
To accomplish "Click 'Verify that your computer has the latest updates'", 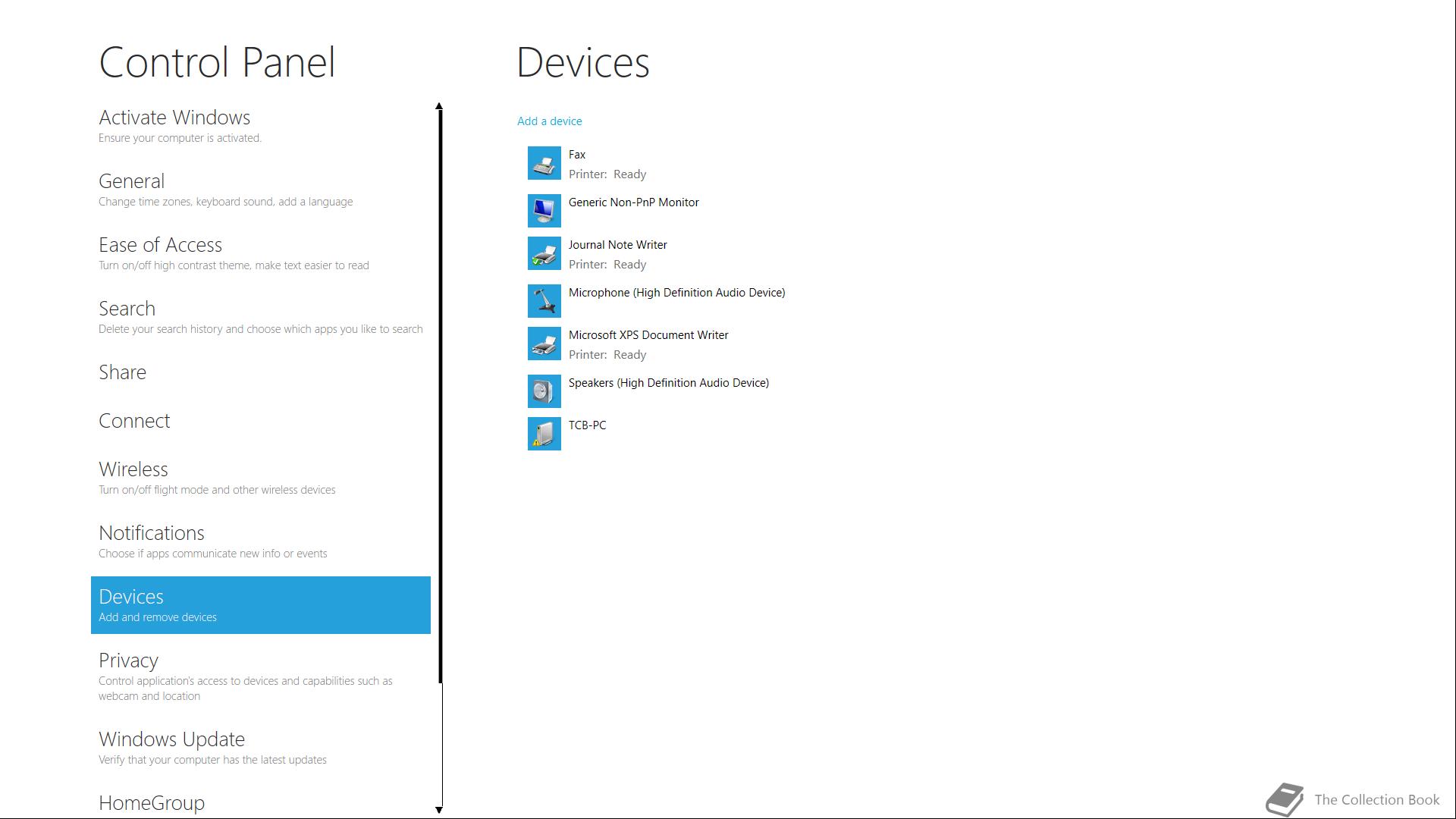I will pos(212,760).
